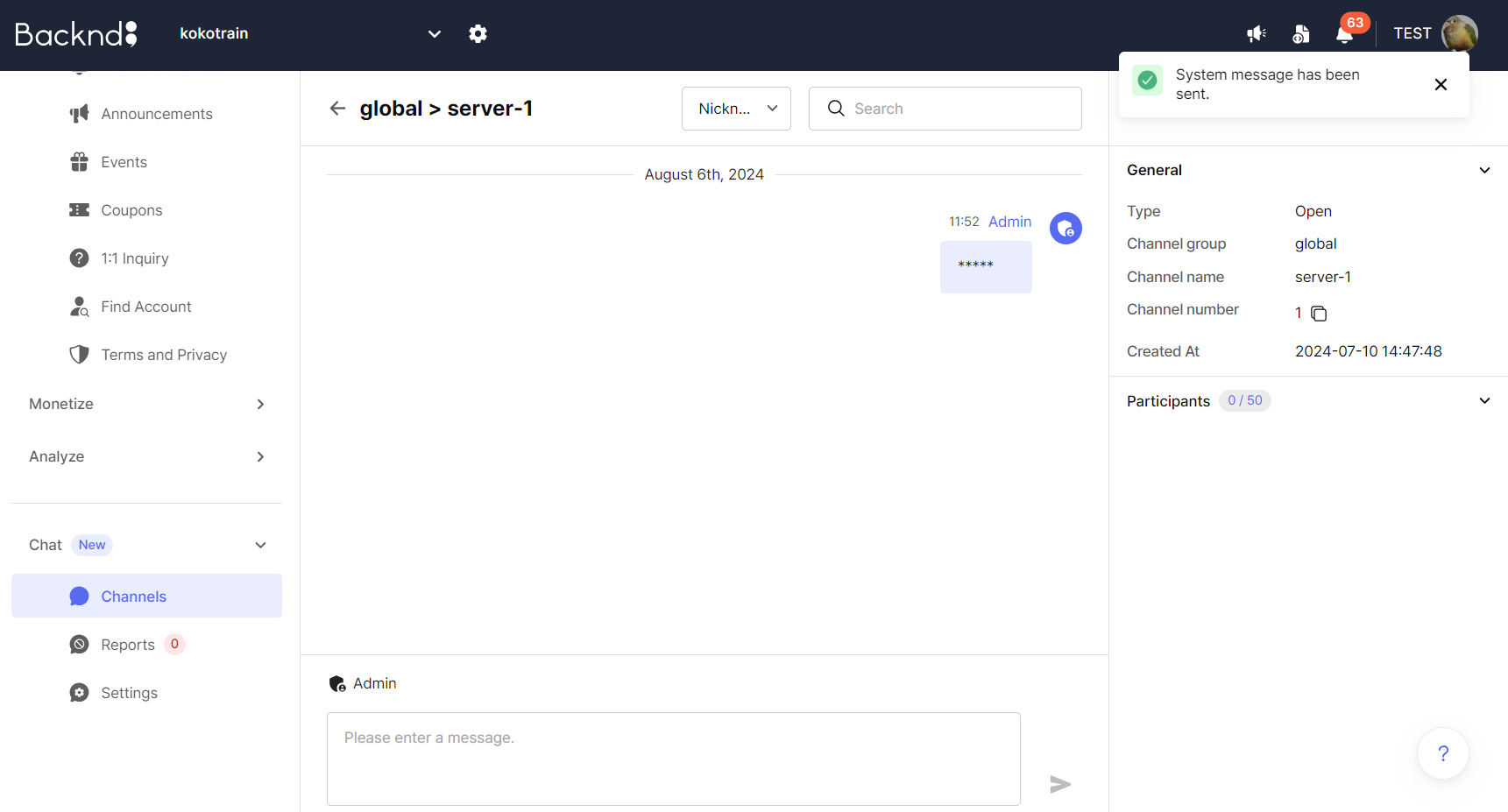The height and width of the screenshot is (812, 1508).
Task: Copy the channel number
Action: click(x=1319, y=314)
